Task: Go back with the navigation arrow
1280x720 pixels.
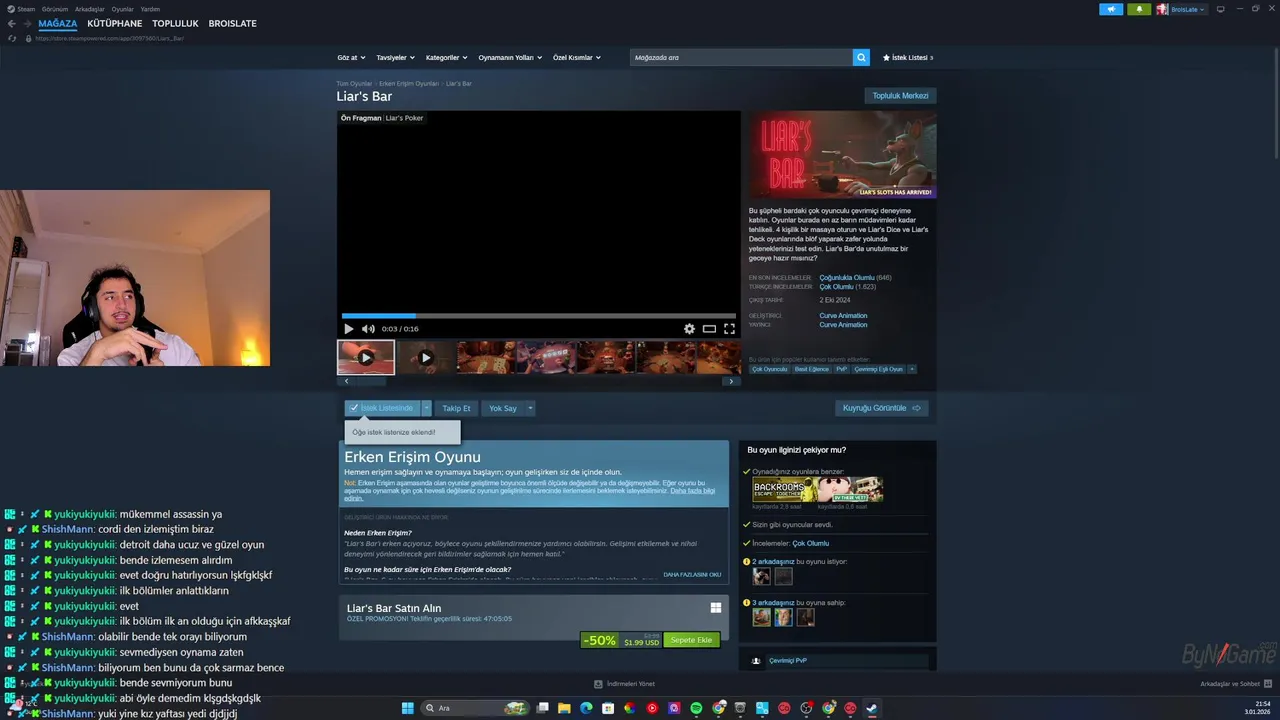Action: [12, 23]
